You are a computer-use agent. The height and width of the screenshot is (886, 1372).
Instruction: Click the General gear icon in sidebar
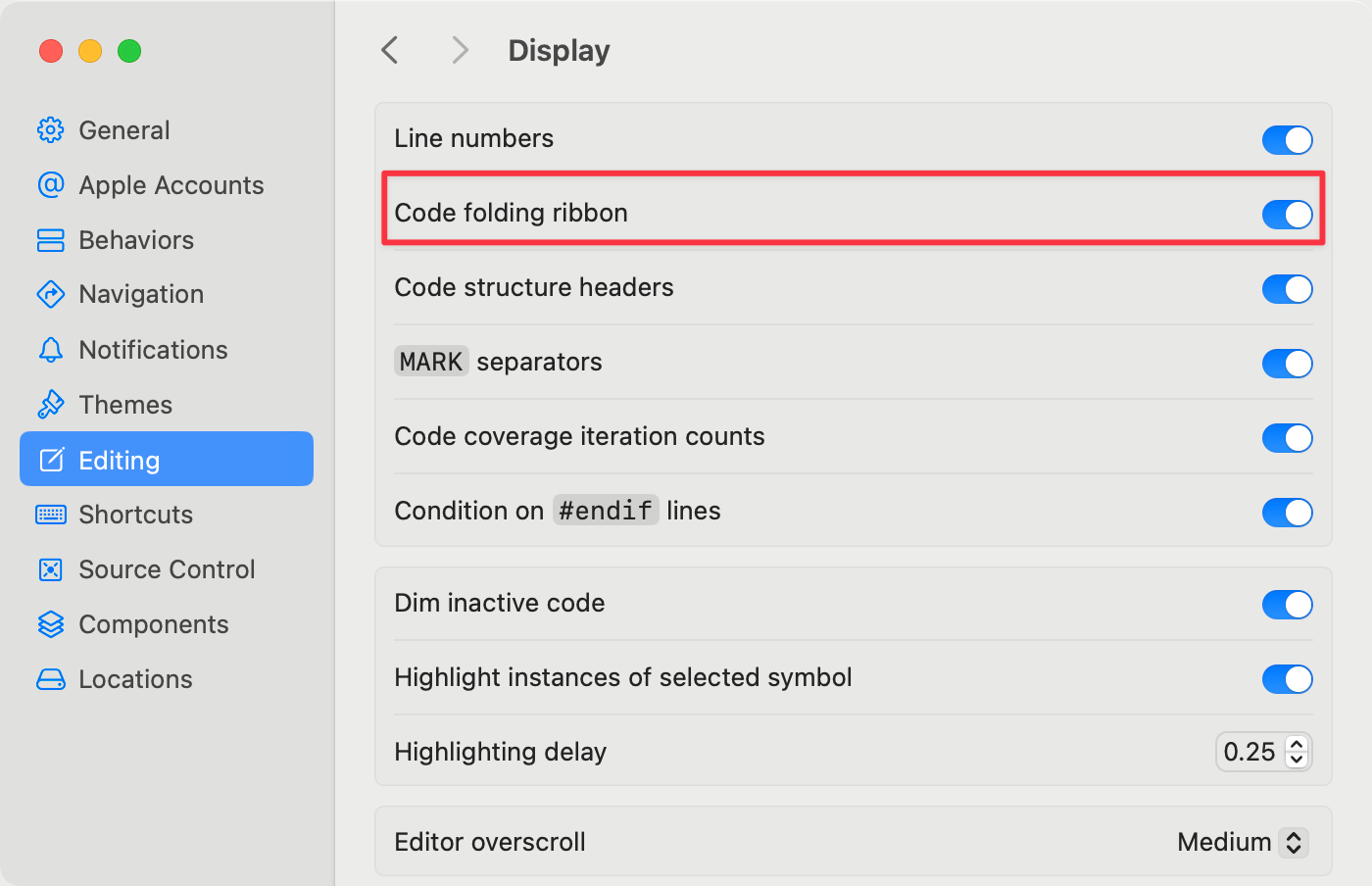tap(50, 130)
